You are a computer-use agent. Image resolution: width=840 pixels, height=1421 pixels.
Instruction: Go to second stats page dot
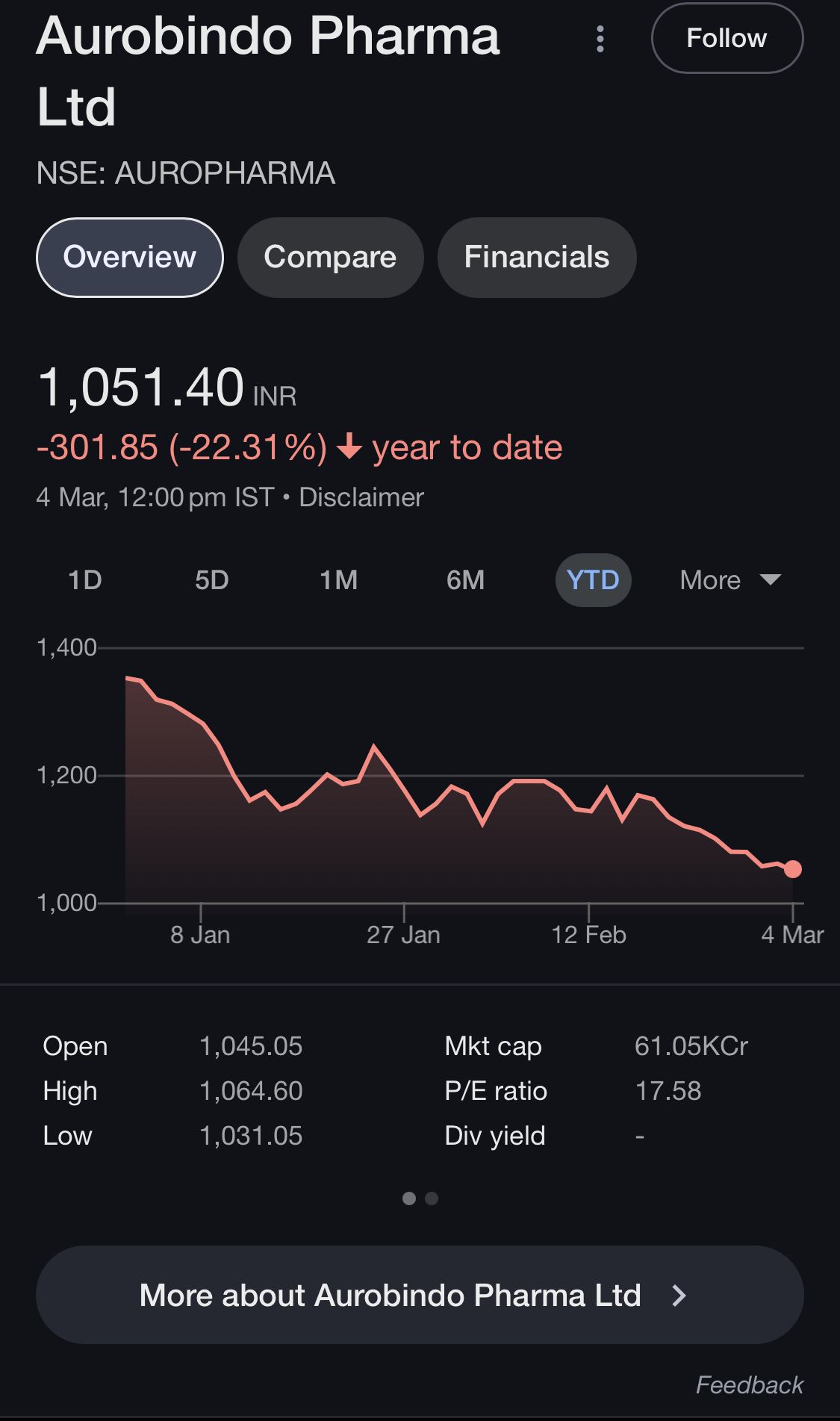(x=432, y=1198)
